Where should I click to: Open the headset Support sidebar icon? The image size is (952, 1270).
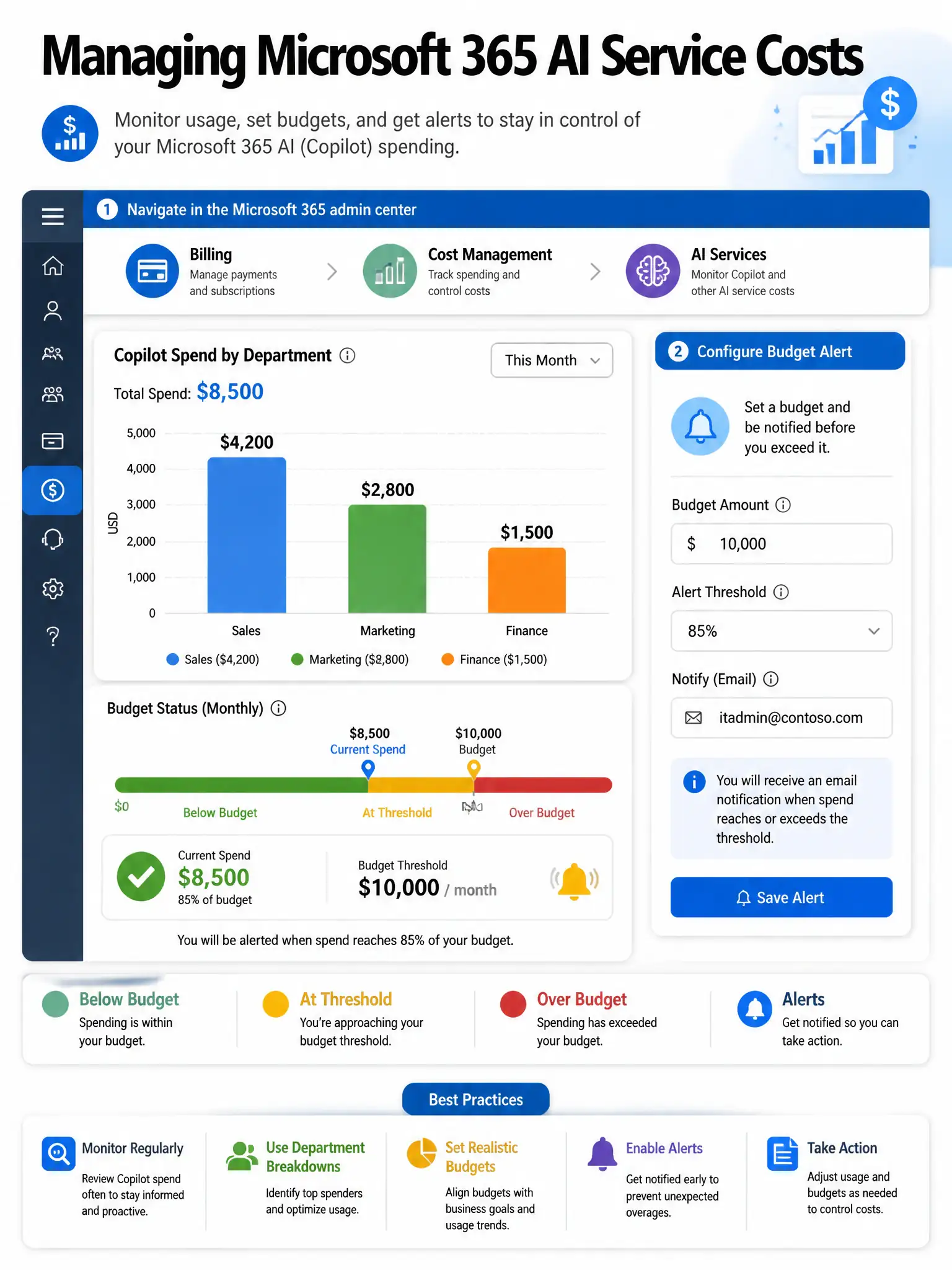pos(53,539)
